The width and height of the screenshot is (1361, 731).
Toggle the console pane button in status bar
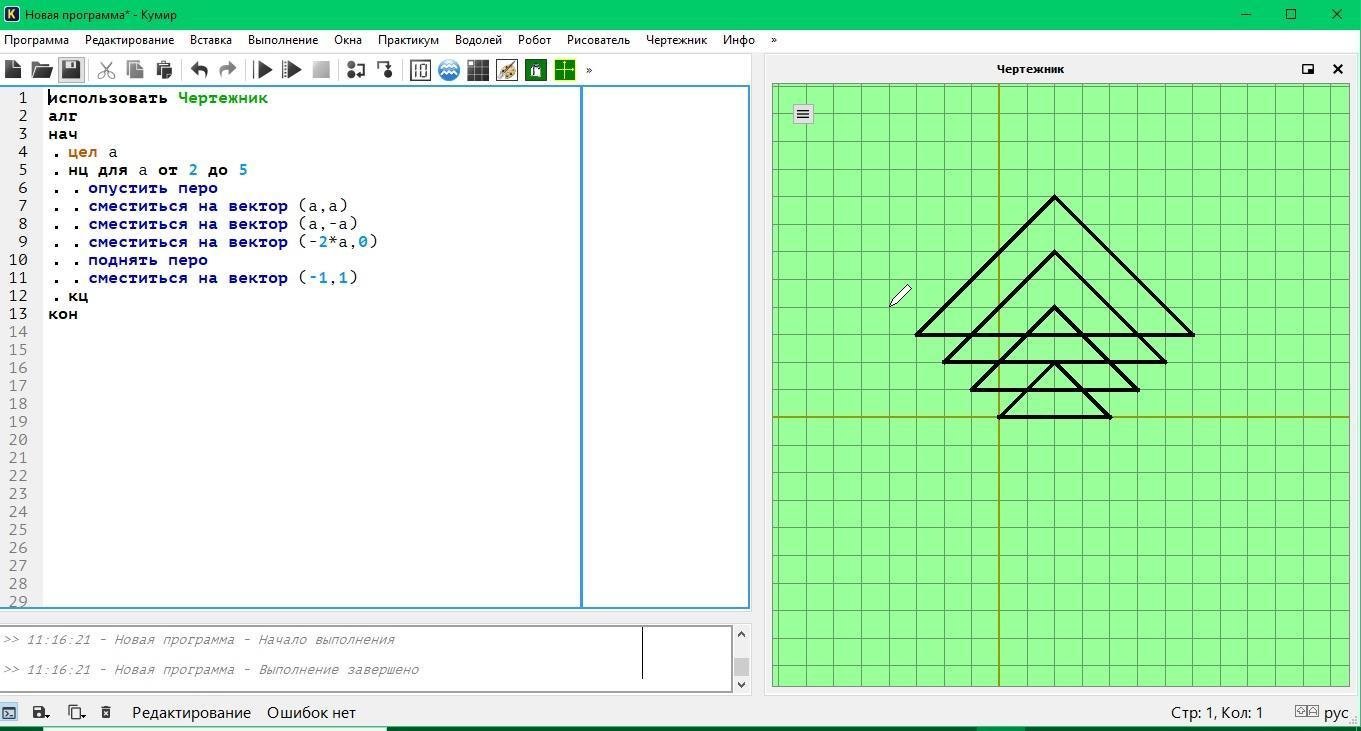(x=9, y=713)
